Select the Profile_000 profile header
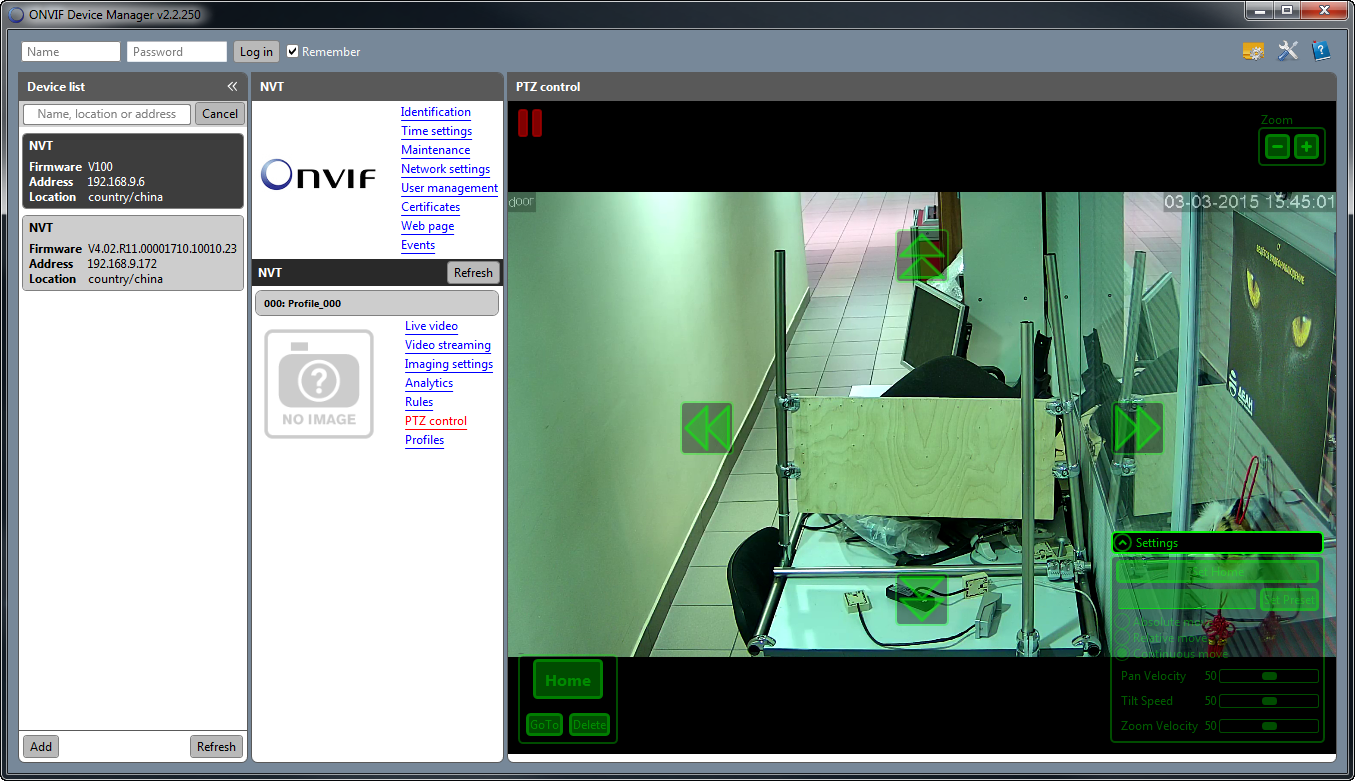1355x781 pixels. (x=376, y=303)
